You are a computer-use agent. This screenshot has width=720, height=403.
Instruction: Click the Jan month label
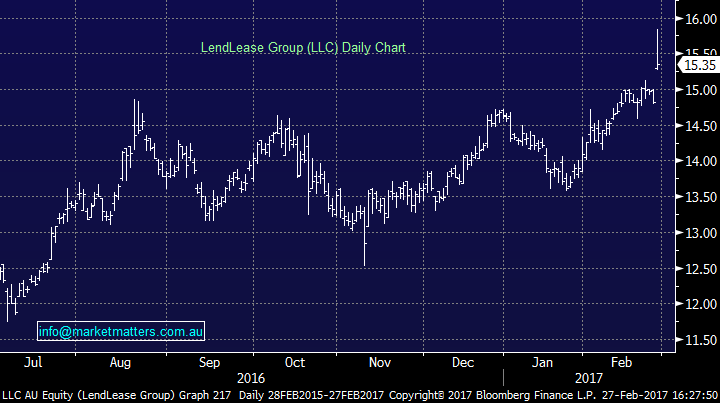pos(542,362)
